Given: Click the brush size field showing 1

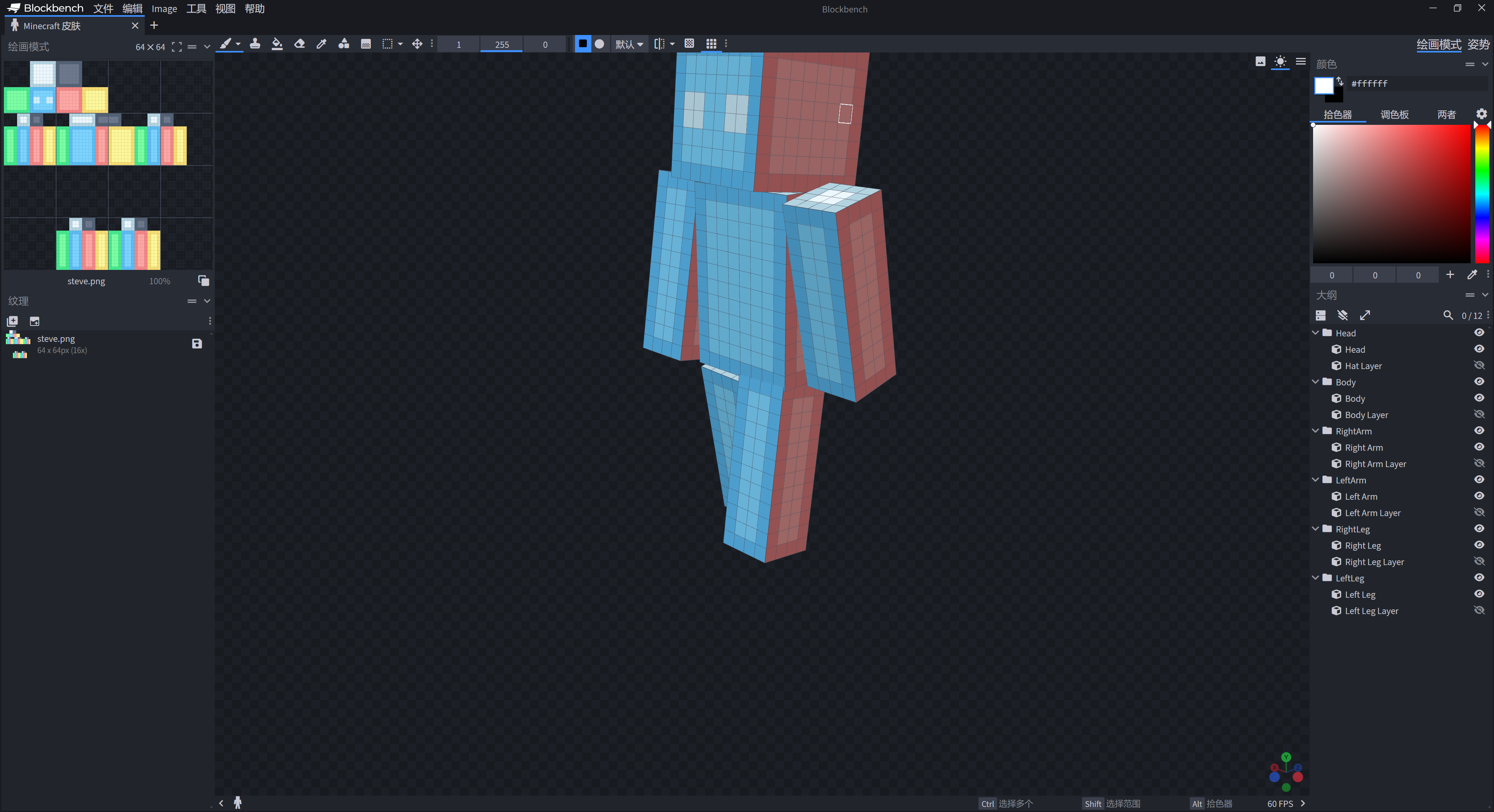Looking at the screenshot, I should point(458,44).
